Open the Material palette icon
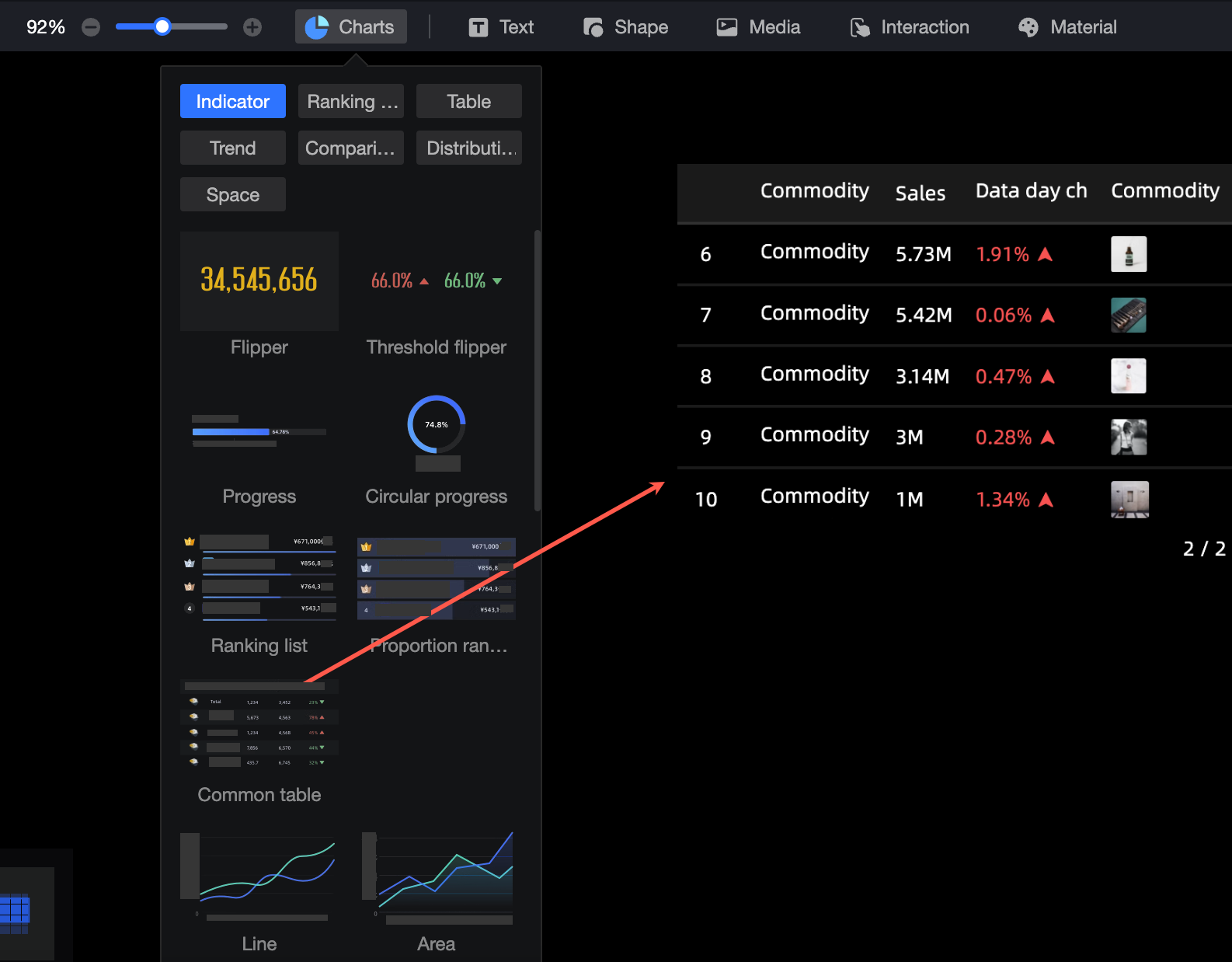This screenshot has height=962, width=1232. click(1028, 27)
